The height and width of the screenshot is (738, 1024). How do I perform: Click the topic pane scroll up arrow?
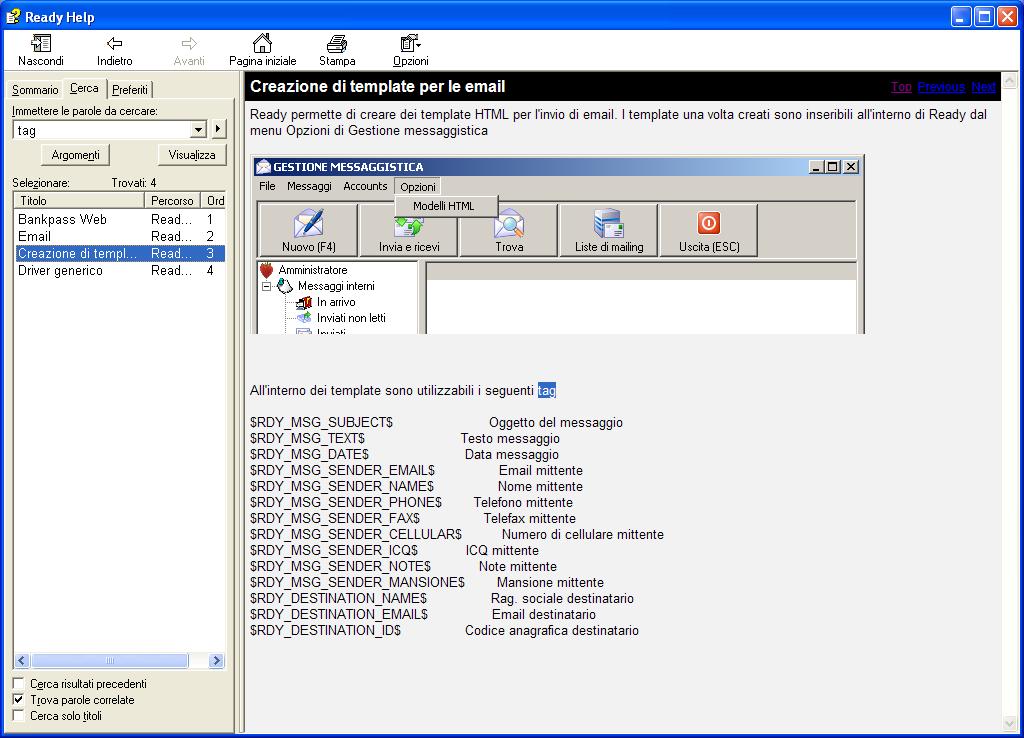coord(1010,80)
